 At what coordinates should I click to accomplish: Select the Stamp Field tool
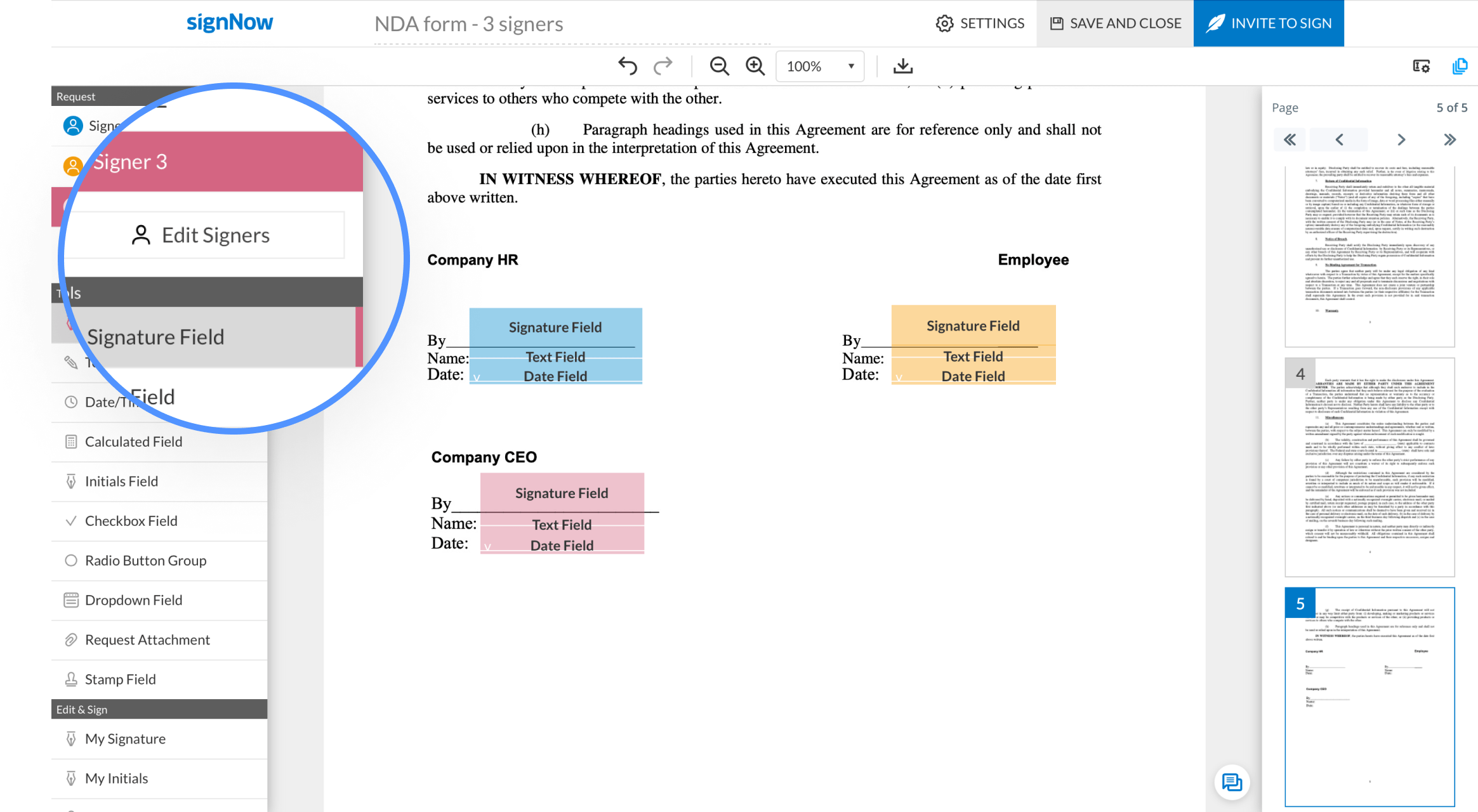pos(120,679)
